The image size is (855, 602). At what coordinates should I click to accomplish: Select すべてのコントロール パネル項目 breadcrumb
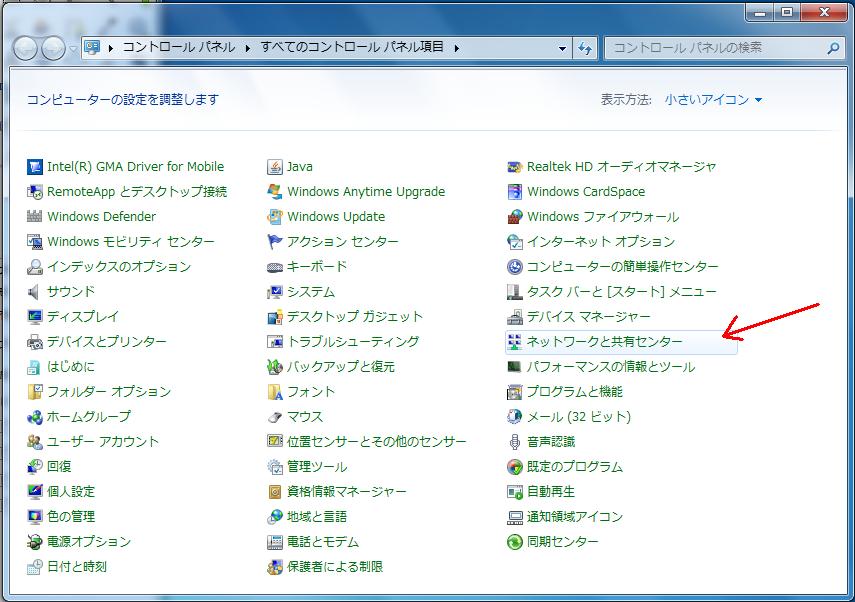click(352, 47)
